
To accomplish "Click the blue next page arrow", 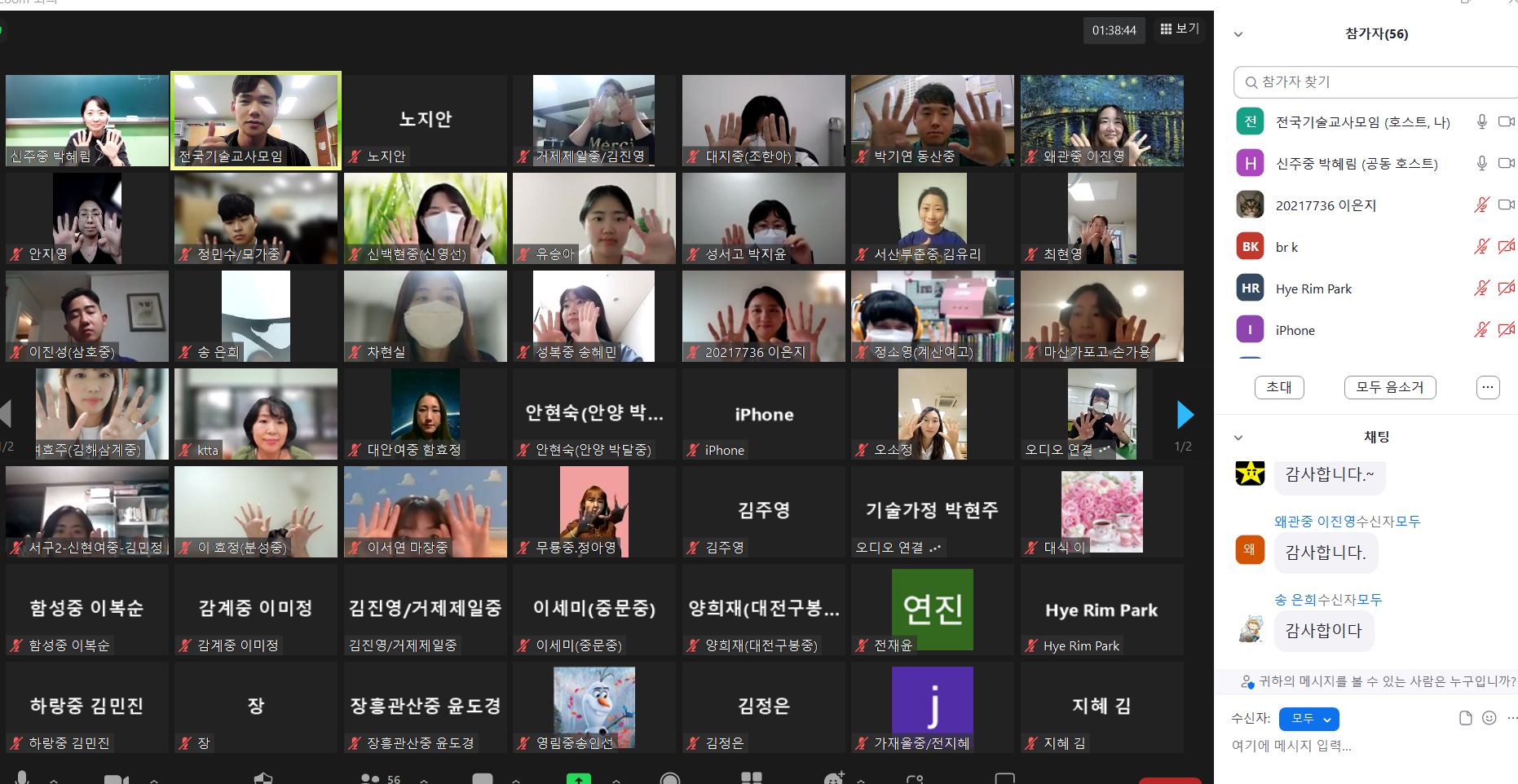I will coord(1185,415).
